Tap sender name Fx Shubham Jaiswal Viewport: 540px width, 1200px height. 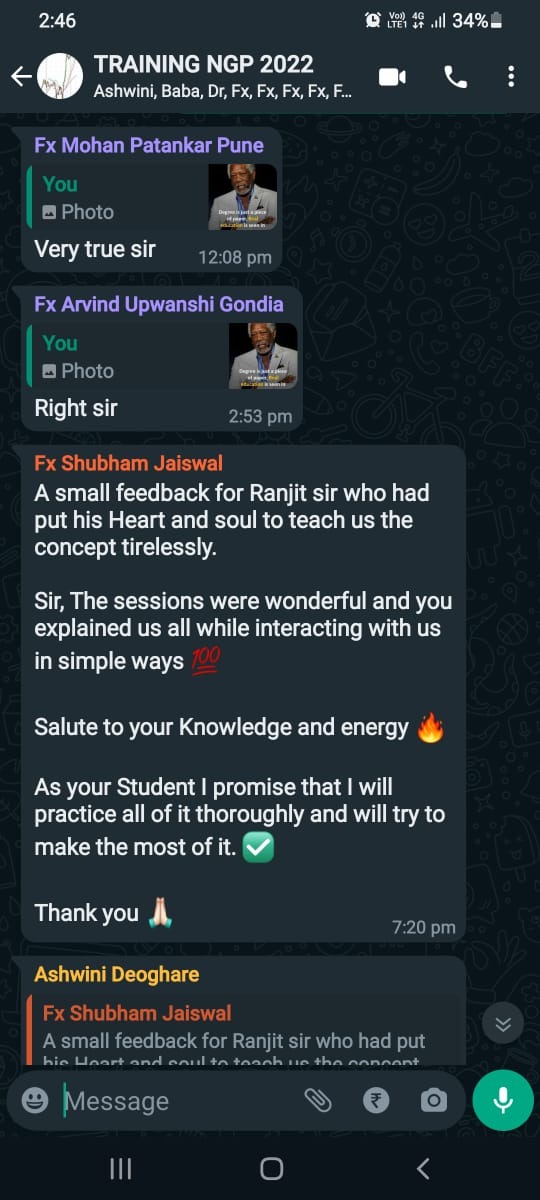pos(129,463)
